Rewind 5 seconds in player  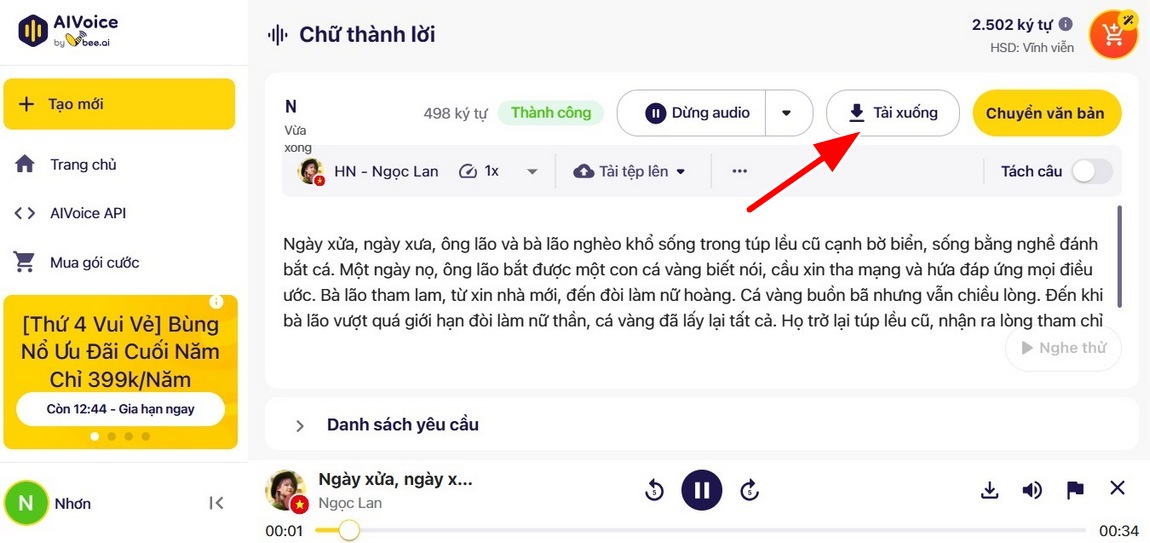click(x=653, y=489)
